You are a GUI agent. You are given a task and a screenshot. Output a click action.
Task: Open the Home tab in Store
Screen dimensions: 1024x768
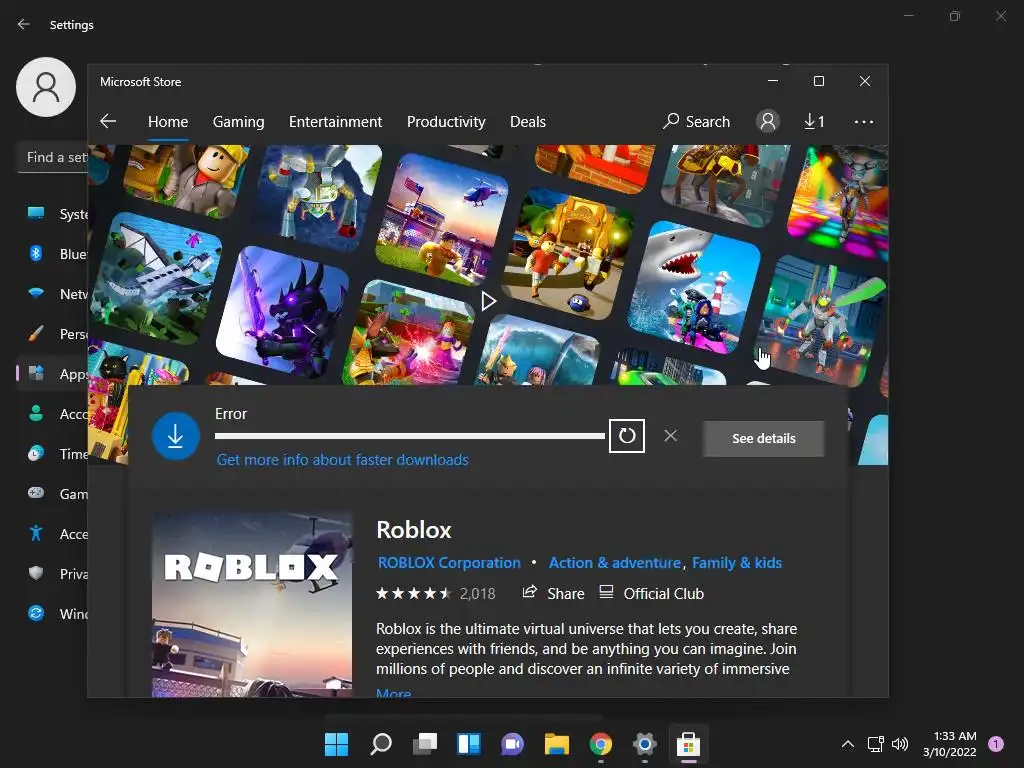(x=168, y=121)
